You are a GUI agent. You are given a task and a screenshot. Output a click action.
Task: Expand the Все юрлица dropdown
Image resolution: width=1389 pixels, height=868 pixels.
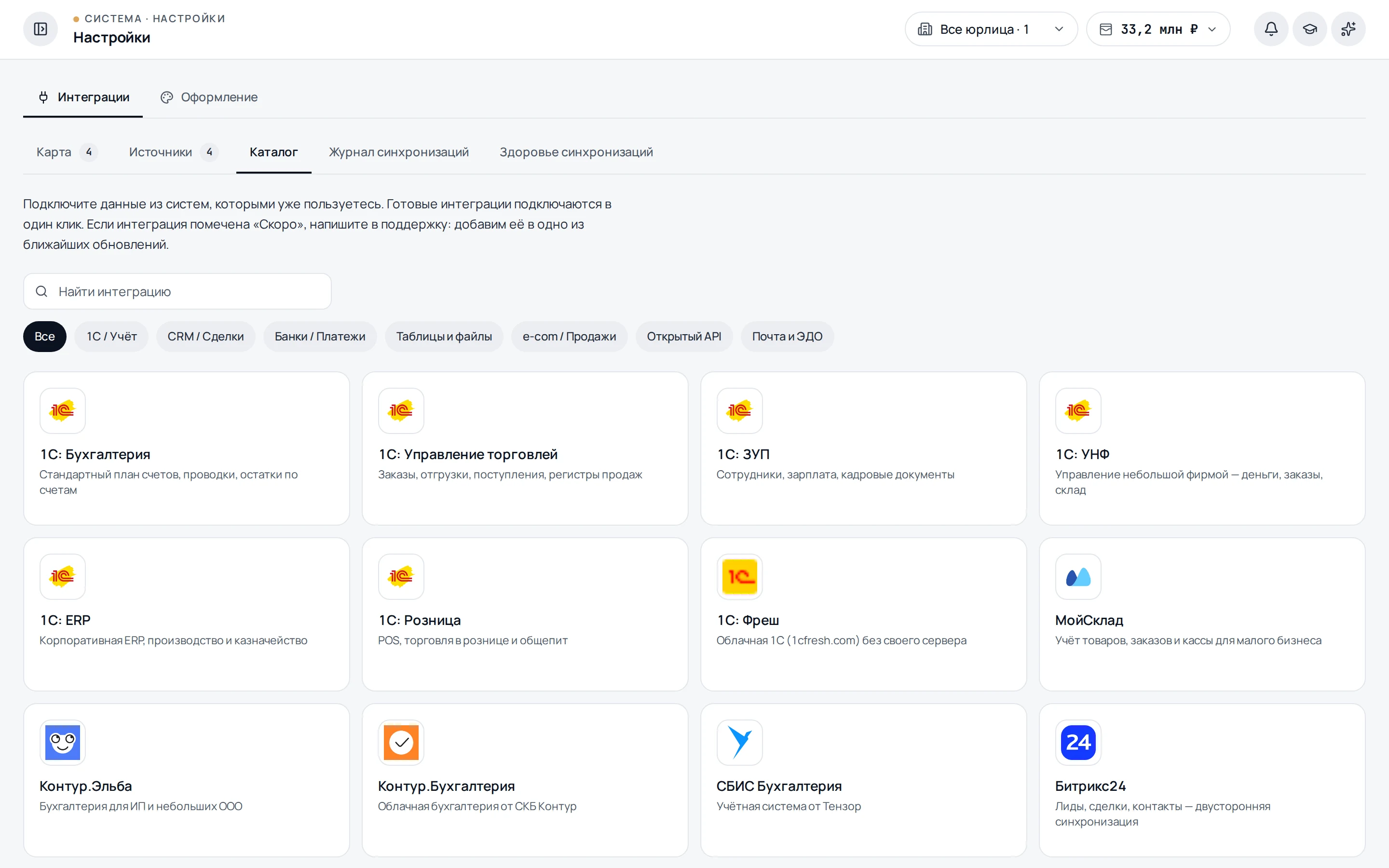pyautogui.click(x=991, y=29)
